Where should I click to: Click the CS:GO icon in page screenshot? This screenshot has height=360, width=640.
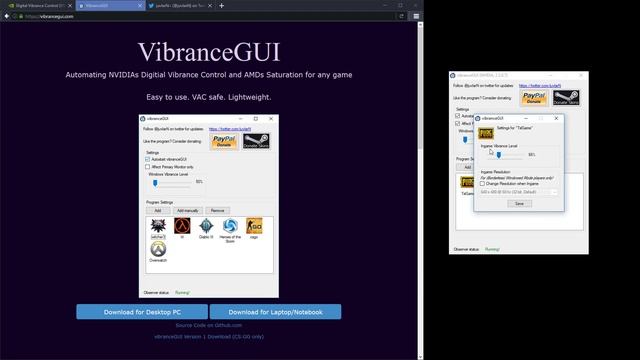254,226
